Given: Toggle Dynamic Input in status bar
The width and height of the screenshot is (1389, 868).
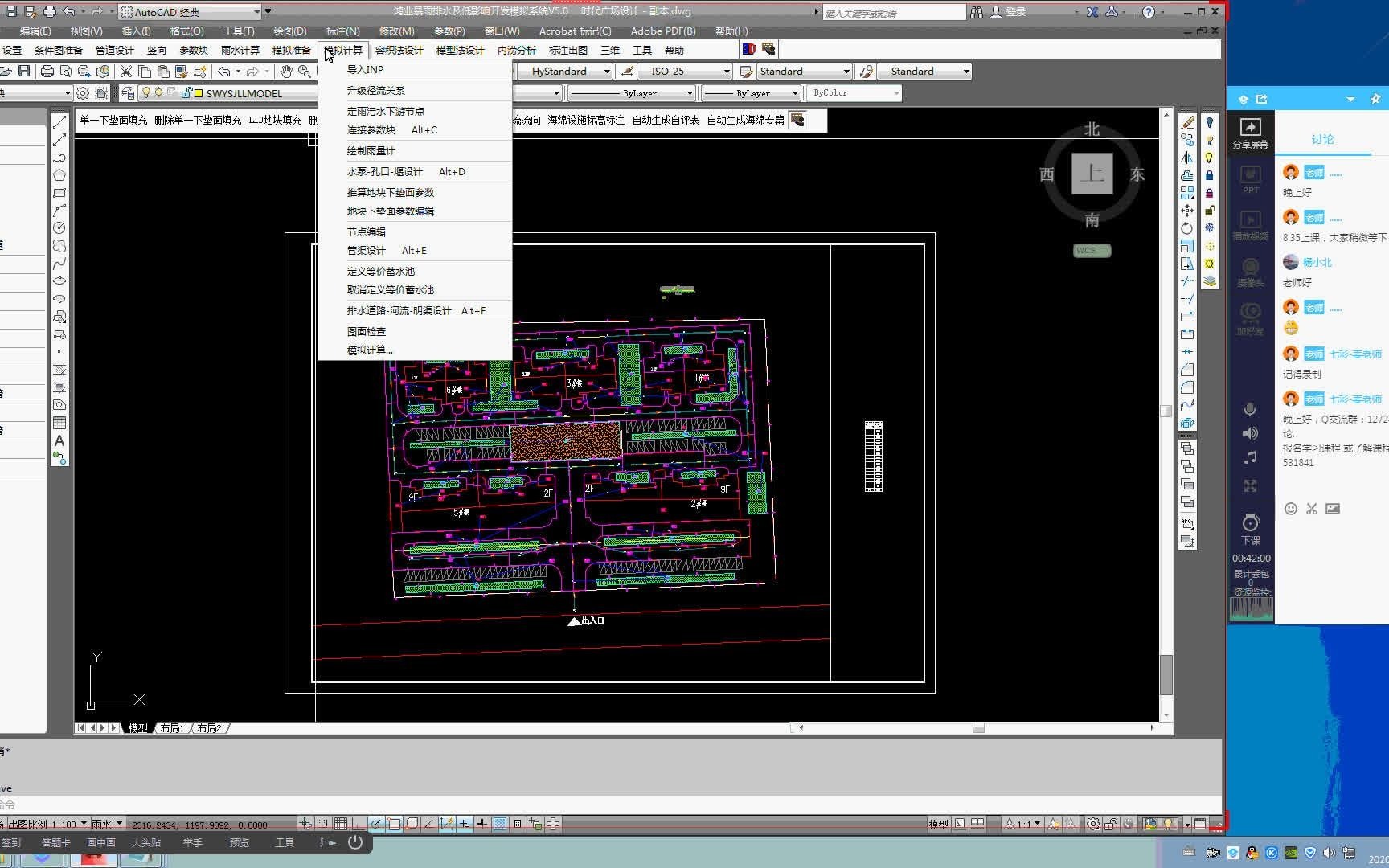Looking at the screenshot, I should click(465, 824).
